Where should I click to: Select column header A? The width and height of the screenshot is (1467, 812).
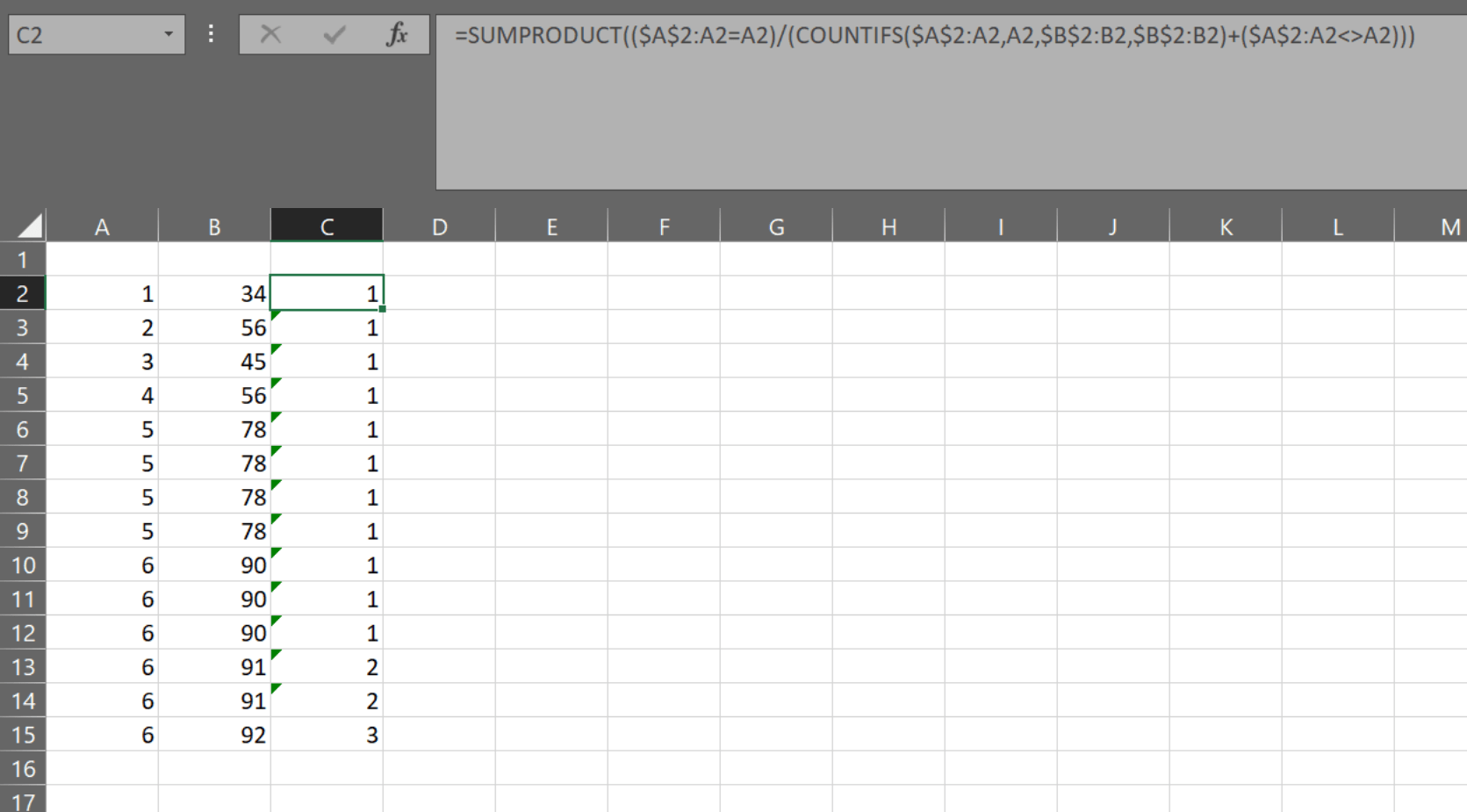tap(103, 226)
